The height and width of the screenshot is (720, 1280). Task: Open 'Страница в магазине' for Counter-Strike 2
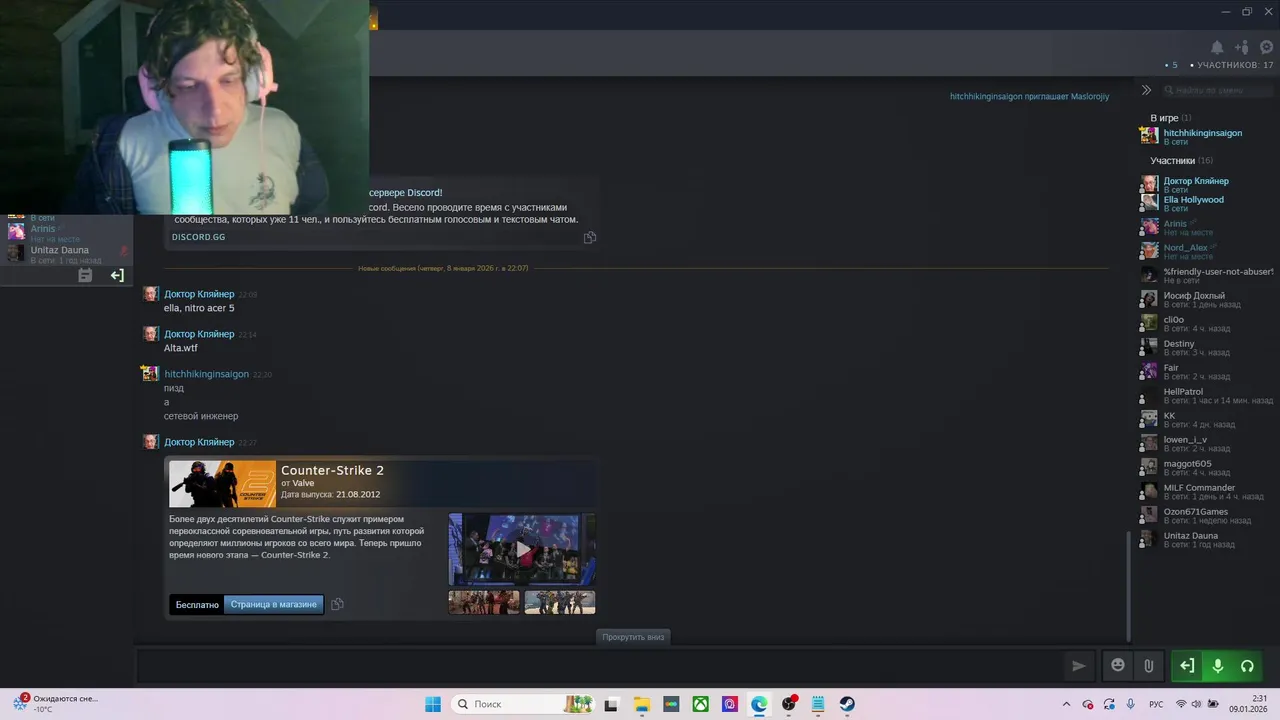[274, 604]
